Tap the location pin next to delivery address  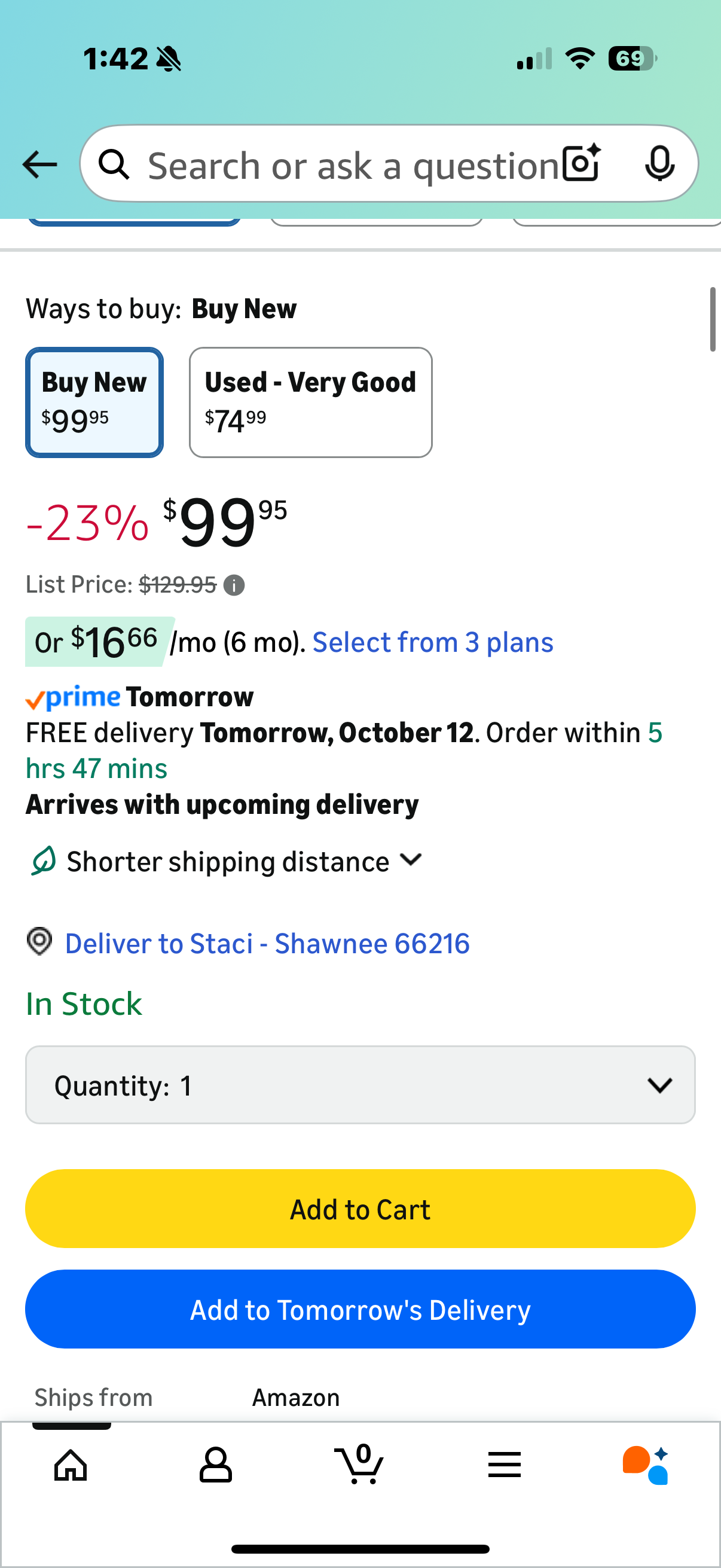click(x=39, y=942)
